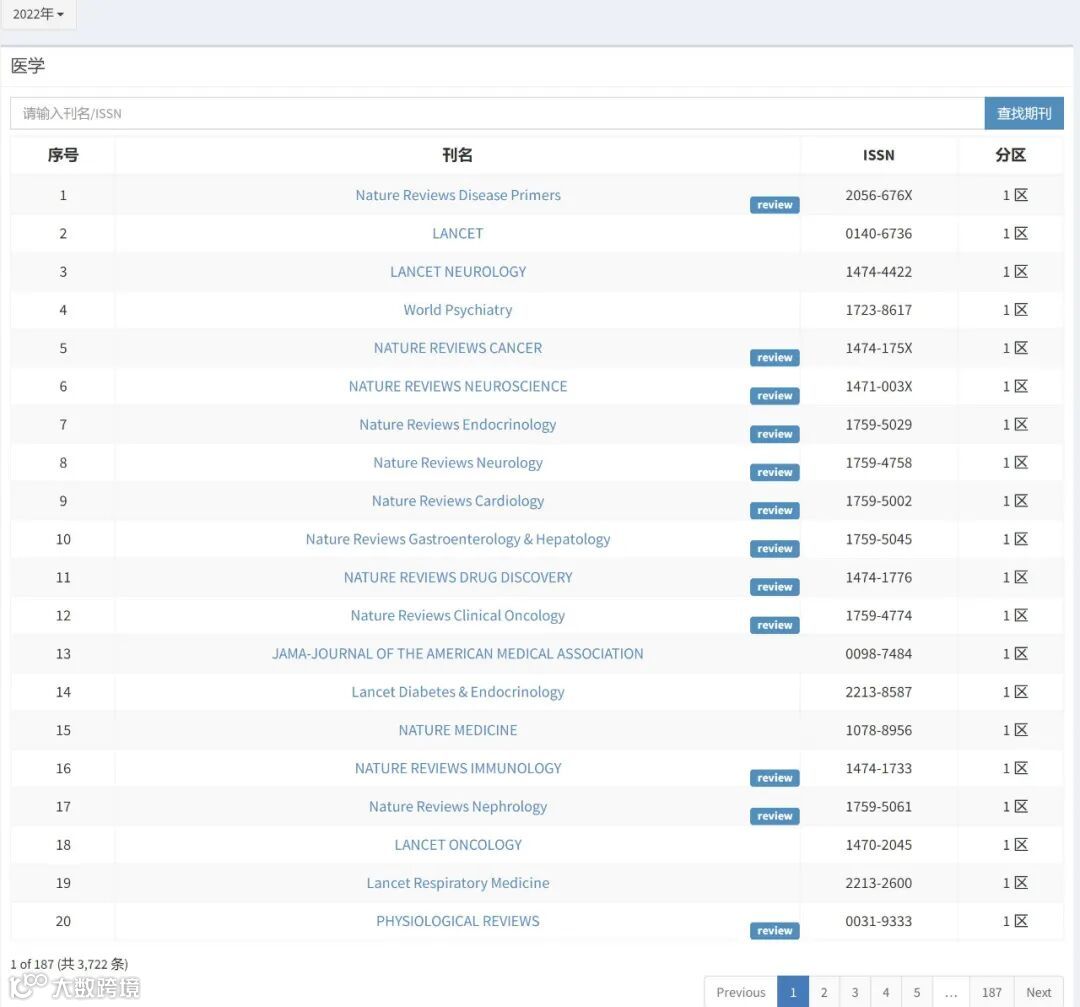This screenshot has height=1007, width=1080.
Task: Click review badge on NATURE REVIEWS IMMUNOLOGY row
Action: point(774,778)
